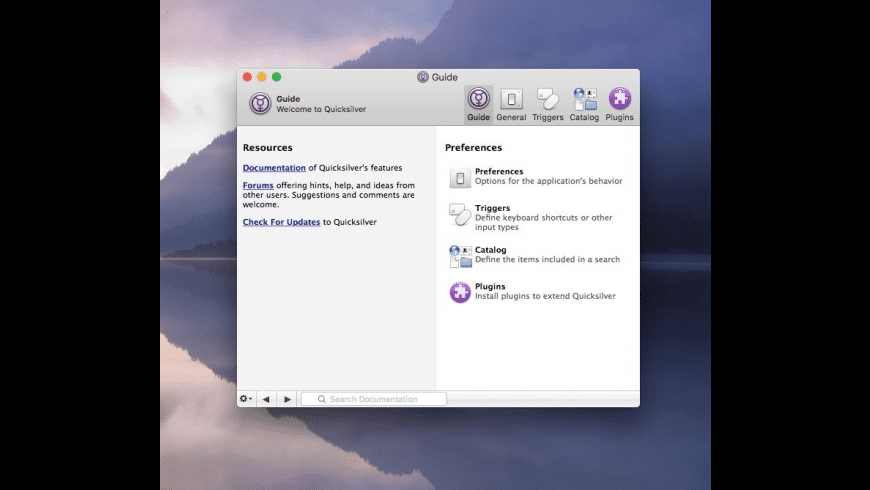Open Plugins pane from toolbar
870x490 pixels.
tap(619, 104)
